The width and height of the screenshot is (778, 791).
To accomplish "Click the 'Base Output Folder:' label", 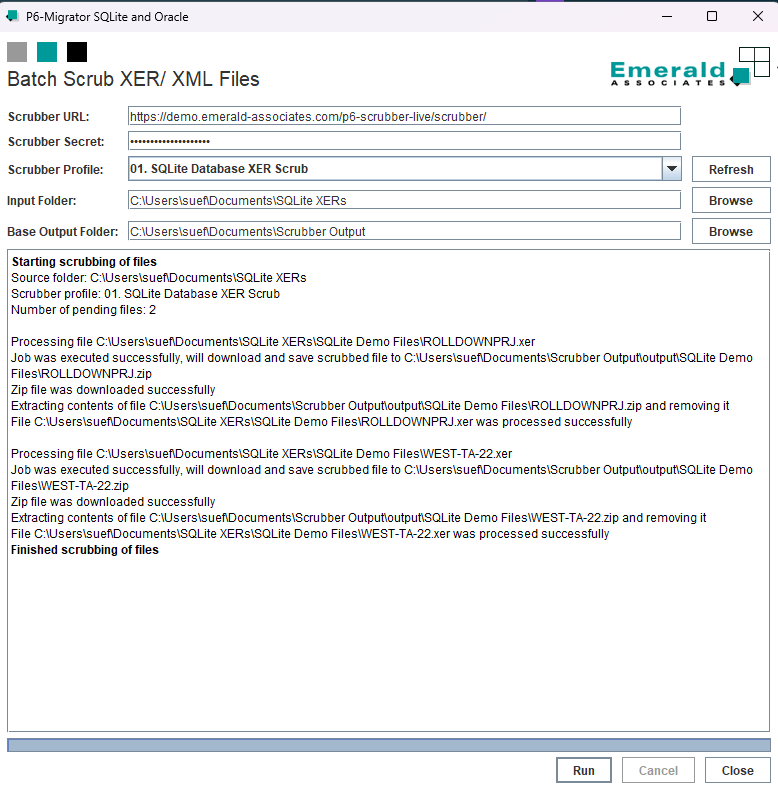I will [63, 232].
